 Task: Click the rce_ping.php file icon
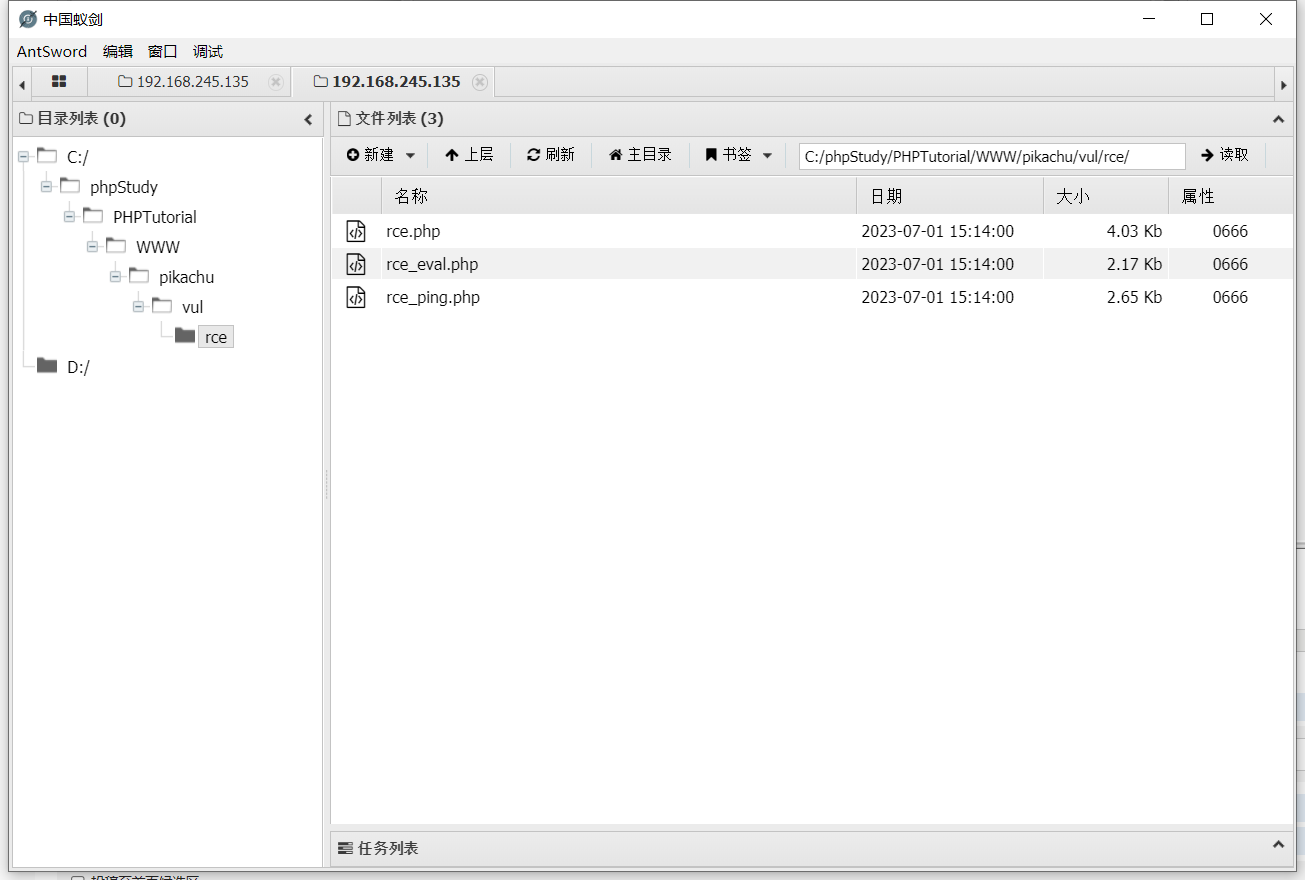coord(356,297)
